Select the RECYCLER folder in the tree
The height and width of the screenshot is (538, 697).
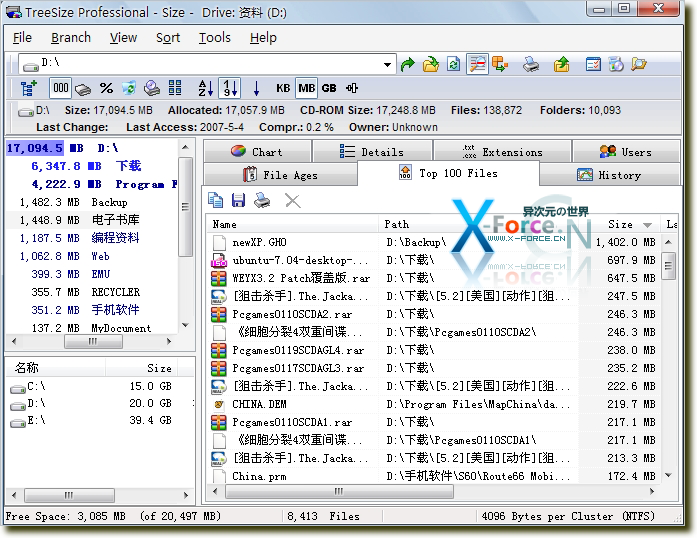point(116,292)
